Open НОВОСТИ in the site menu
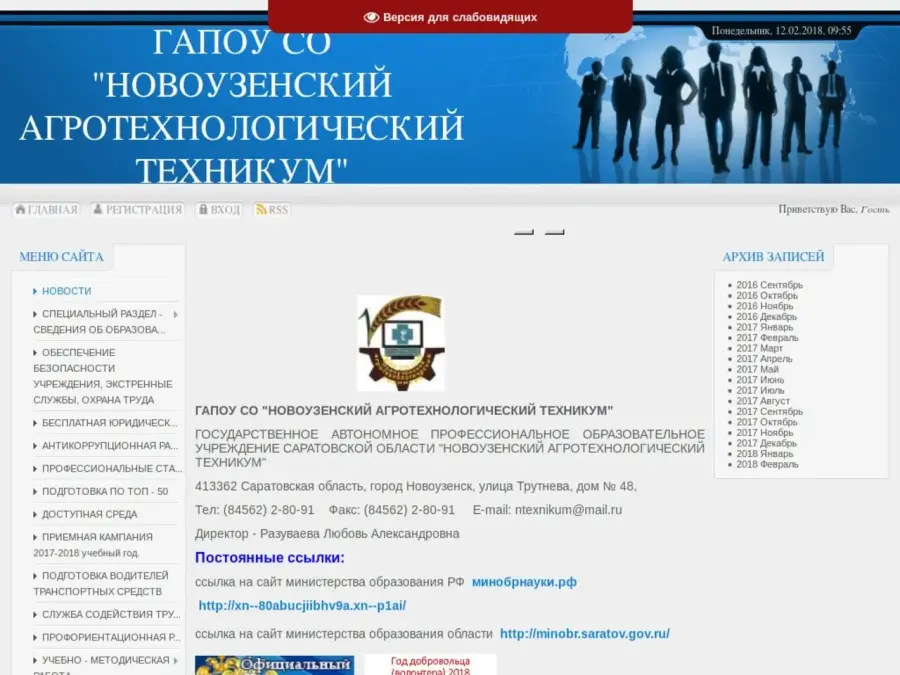This screenshot has height=675, width=900. click(x=67, y=291)
